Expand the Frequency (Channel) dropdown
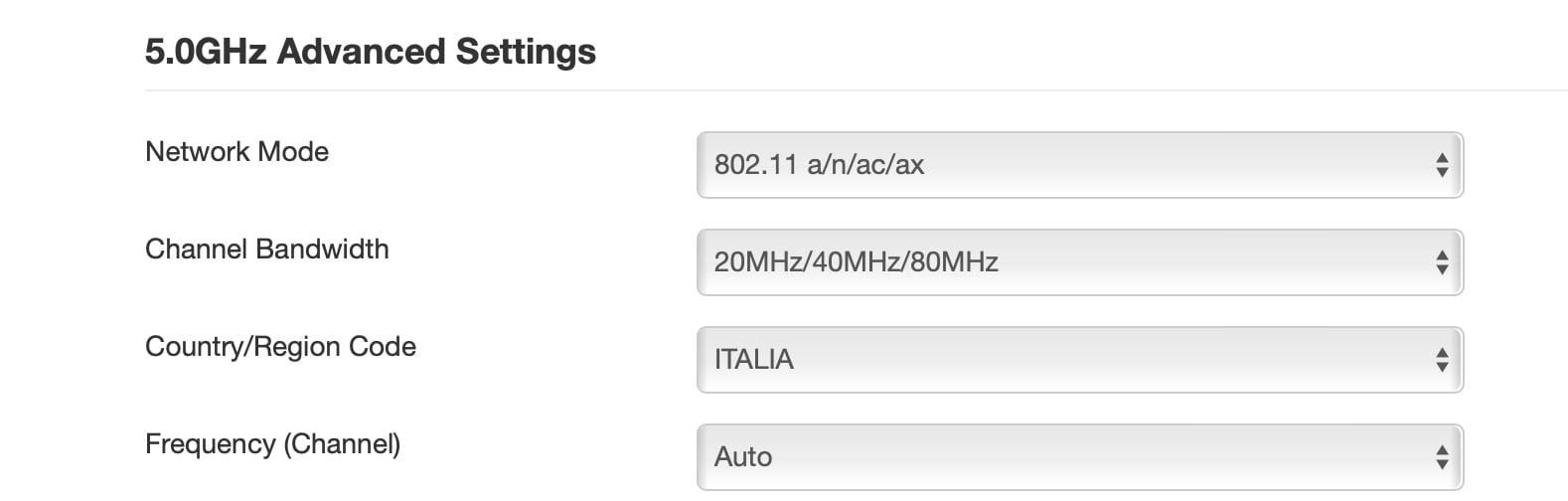 point(1079,457)
